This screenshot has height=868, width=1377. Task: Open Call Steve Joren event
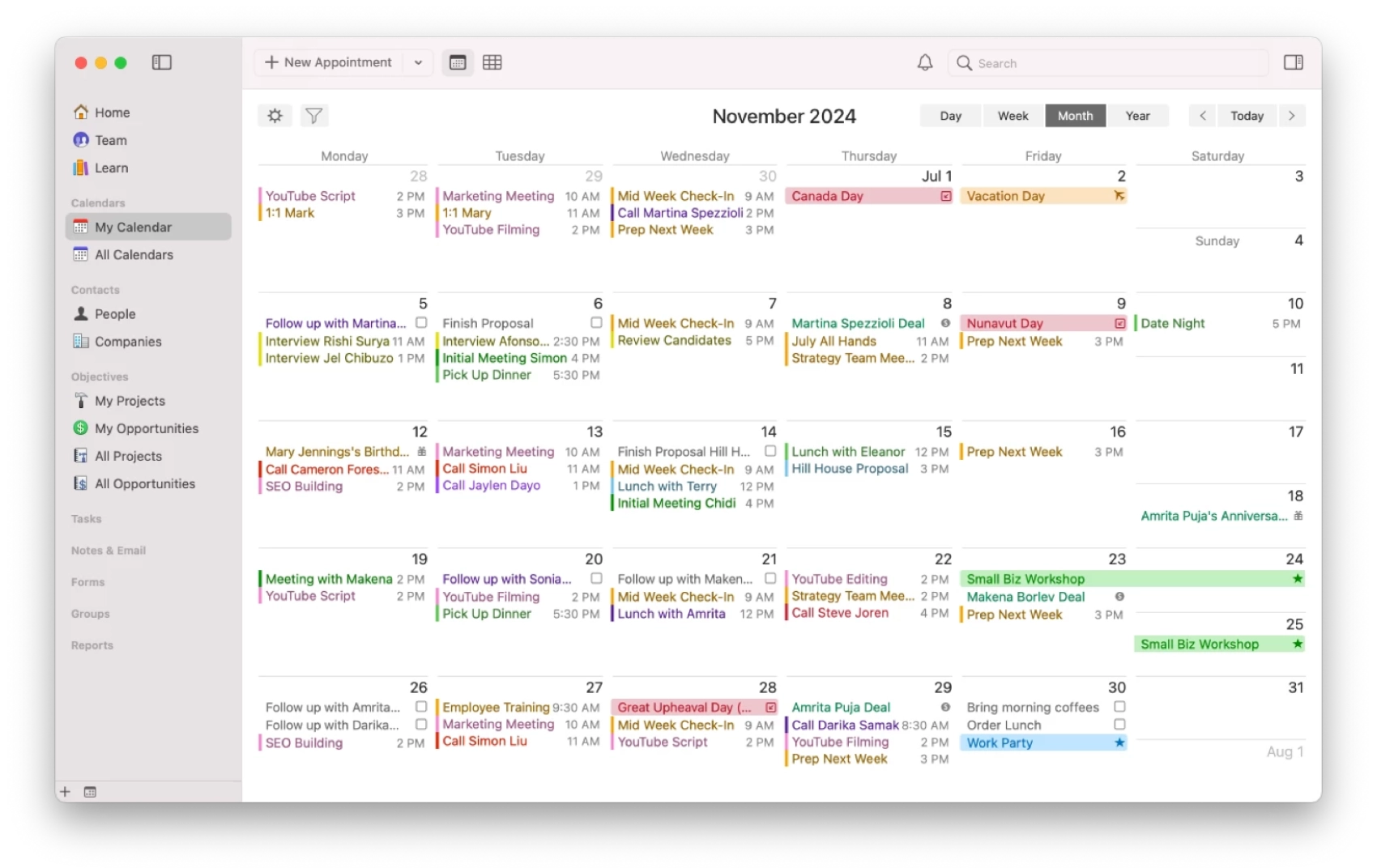(x=868, y=613)
